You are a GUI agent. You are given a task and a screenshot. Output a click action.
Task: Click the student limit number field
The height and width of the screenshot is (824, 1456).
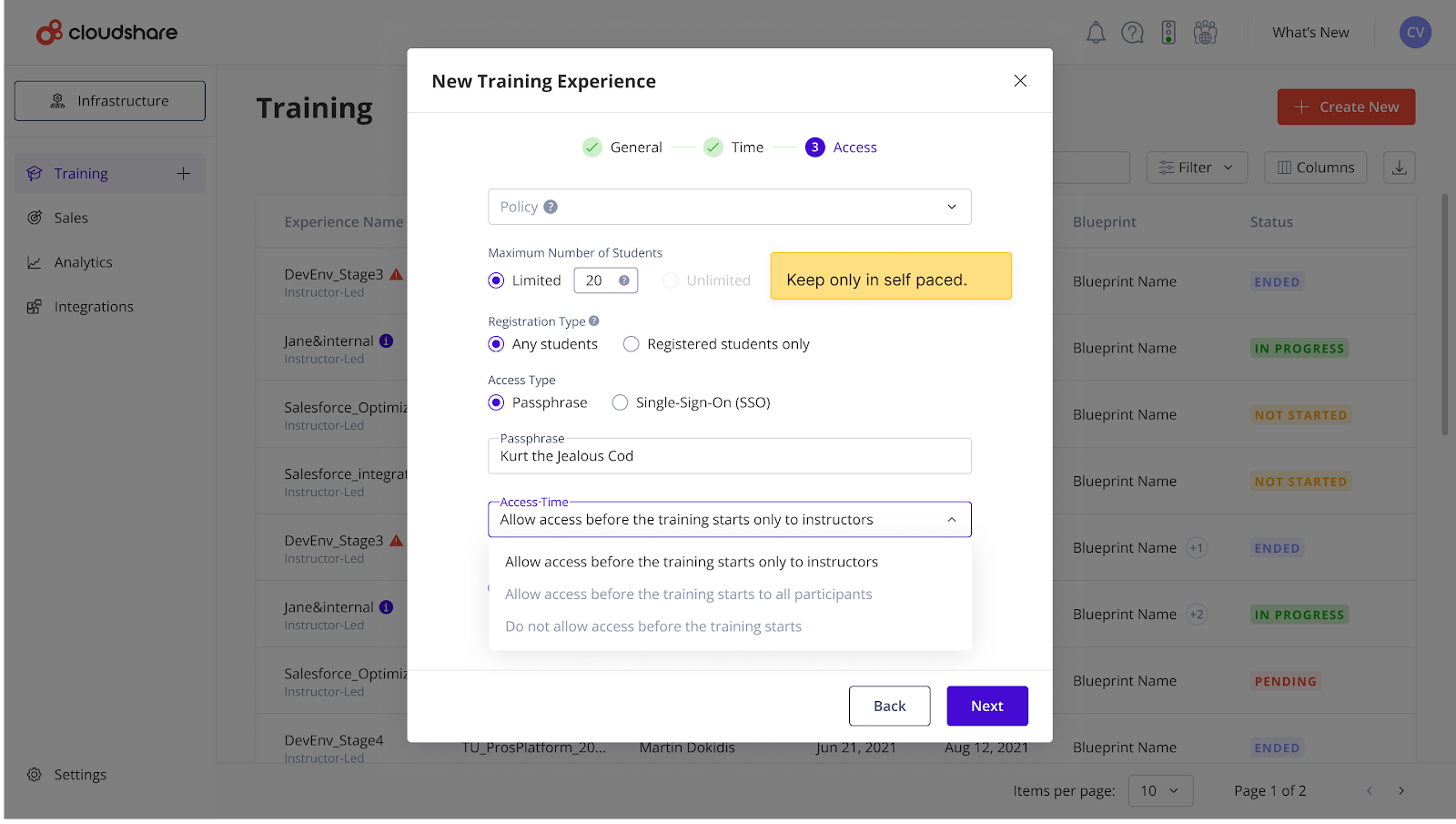[606, 280]
